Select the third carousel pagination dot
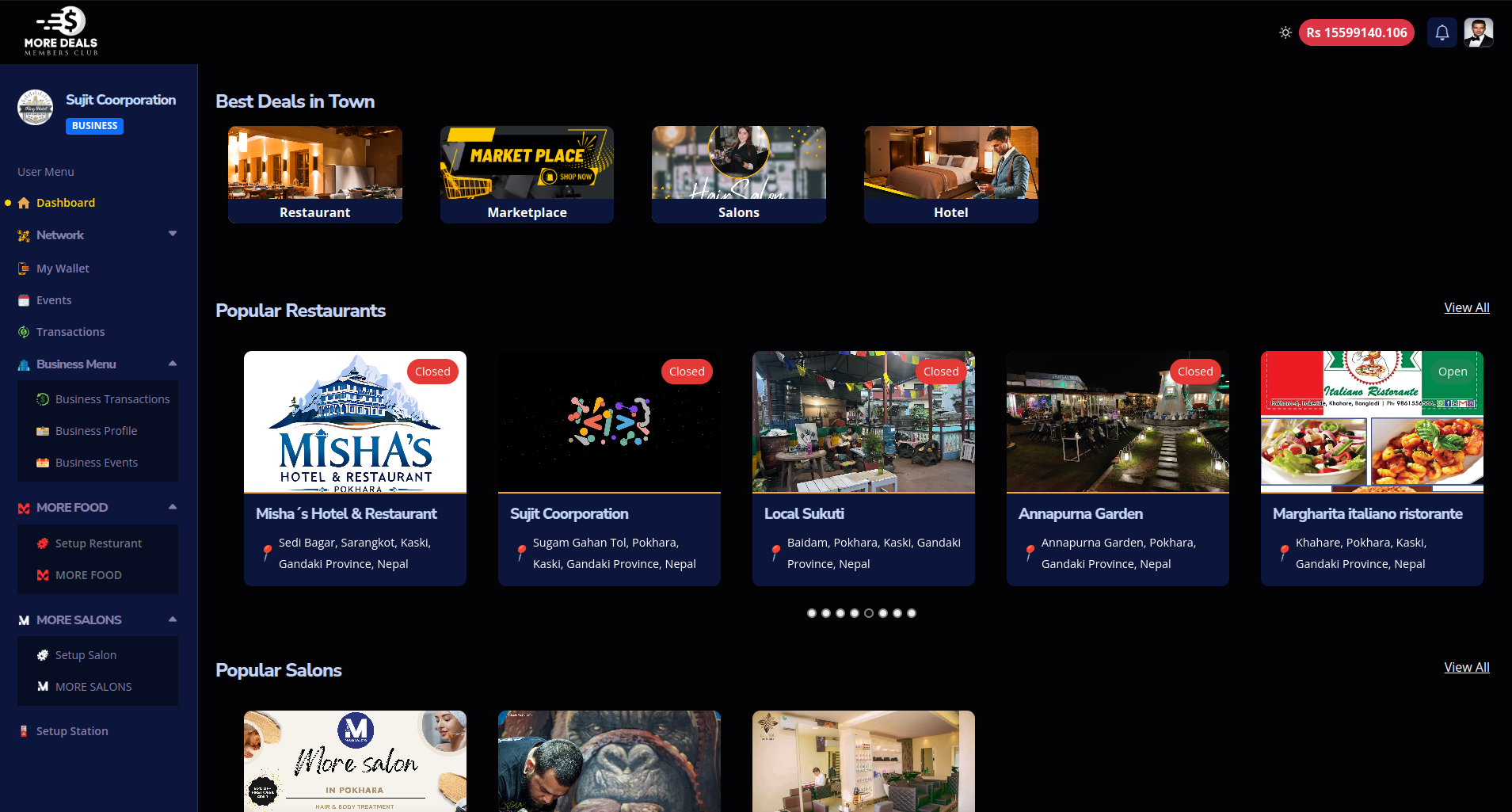The height and width of the screenshot is (812, 1512). (840, 613)
